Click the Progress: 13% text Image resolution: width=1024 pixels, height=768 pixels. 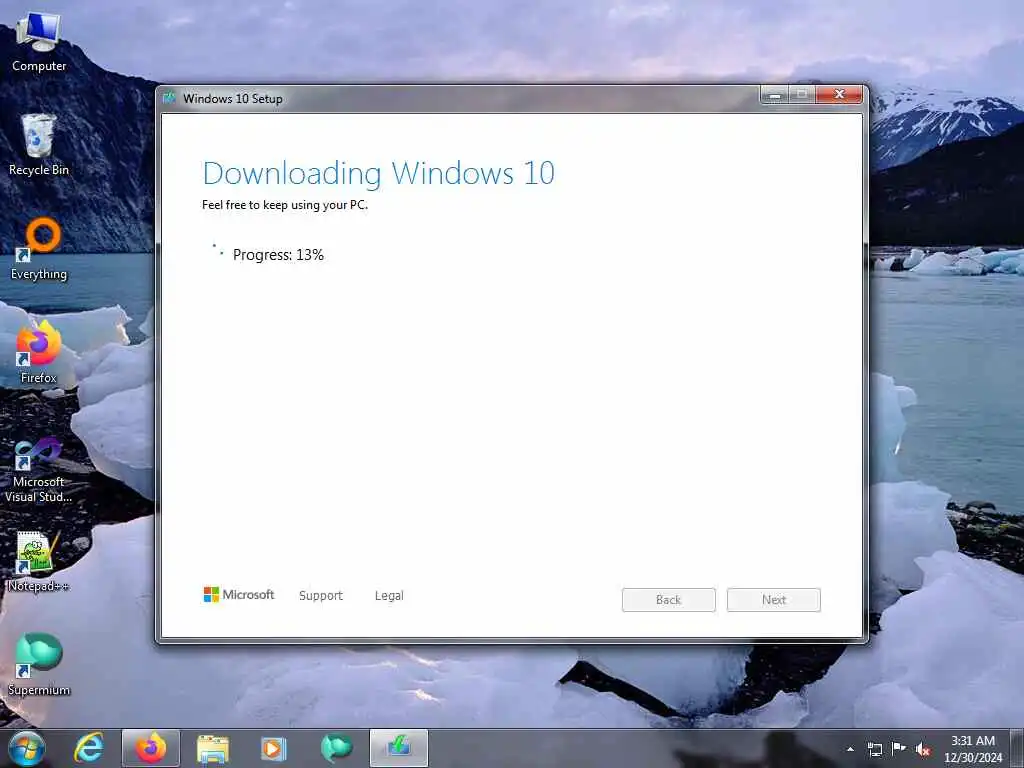point(278,255)
